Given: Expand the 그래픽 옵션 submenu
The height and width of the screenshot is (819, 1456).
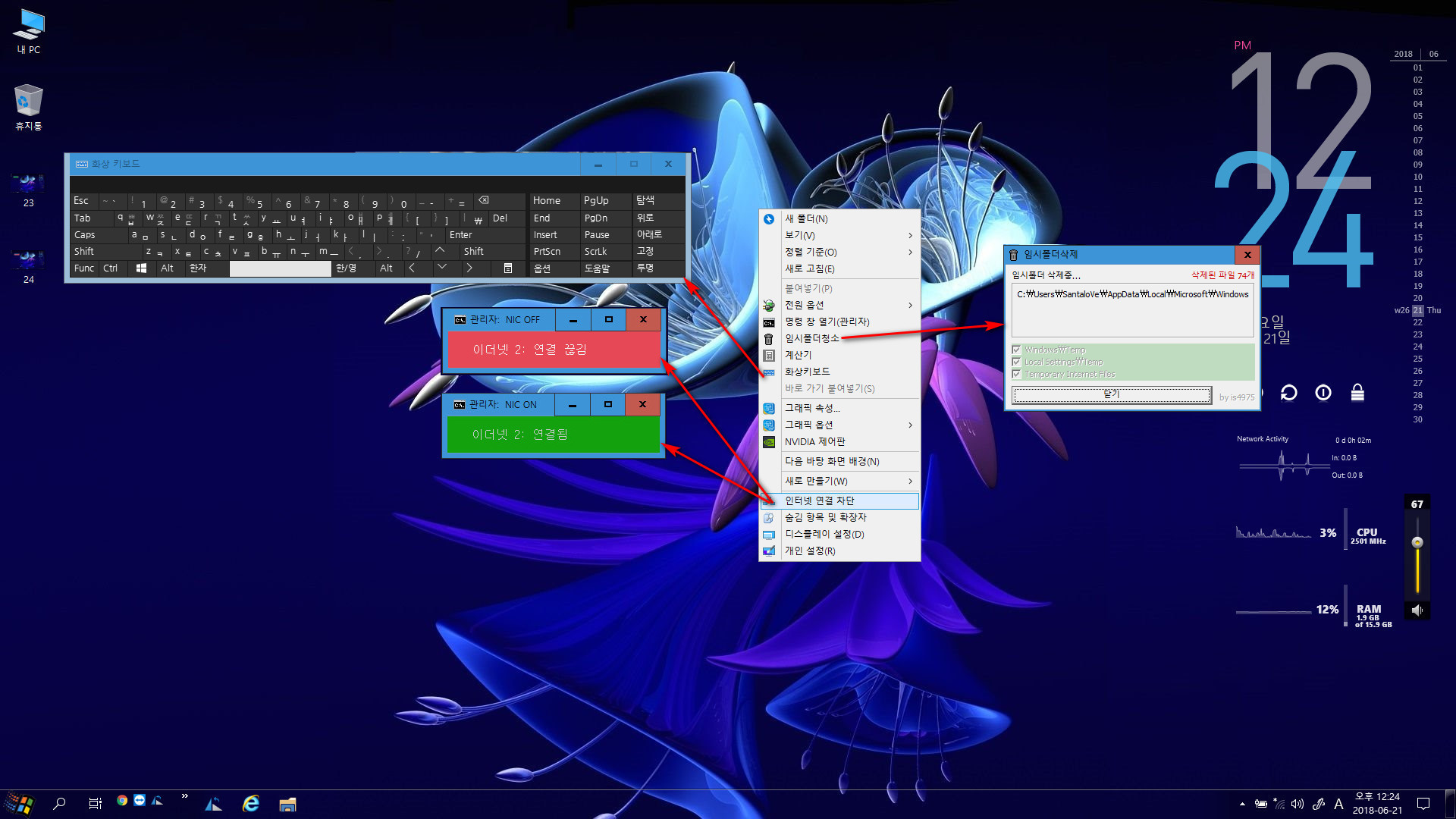Looking at the screenshot, I should coord(839,425).
